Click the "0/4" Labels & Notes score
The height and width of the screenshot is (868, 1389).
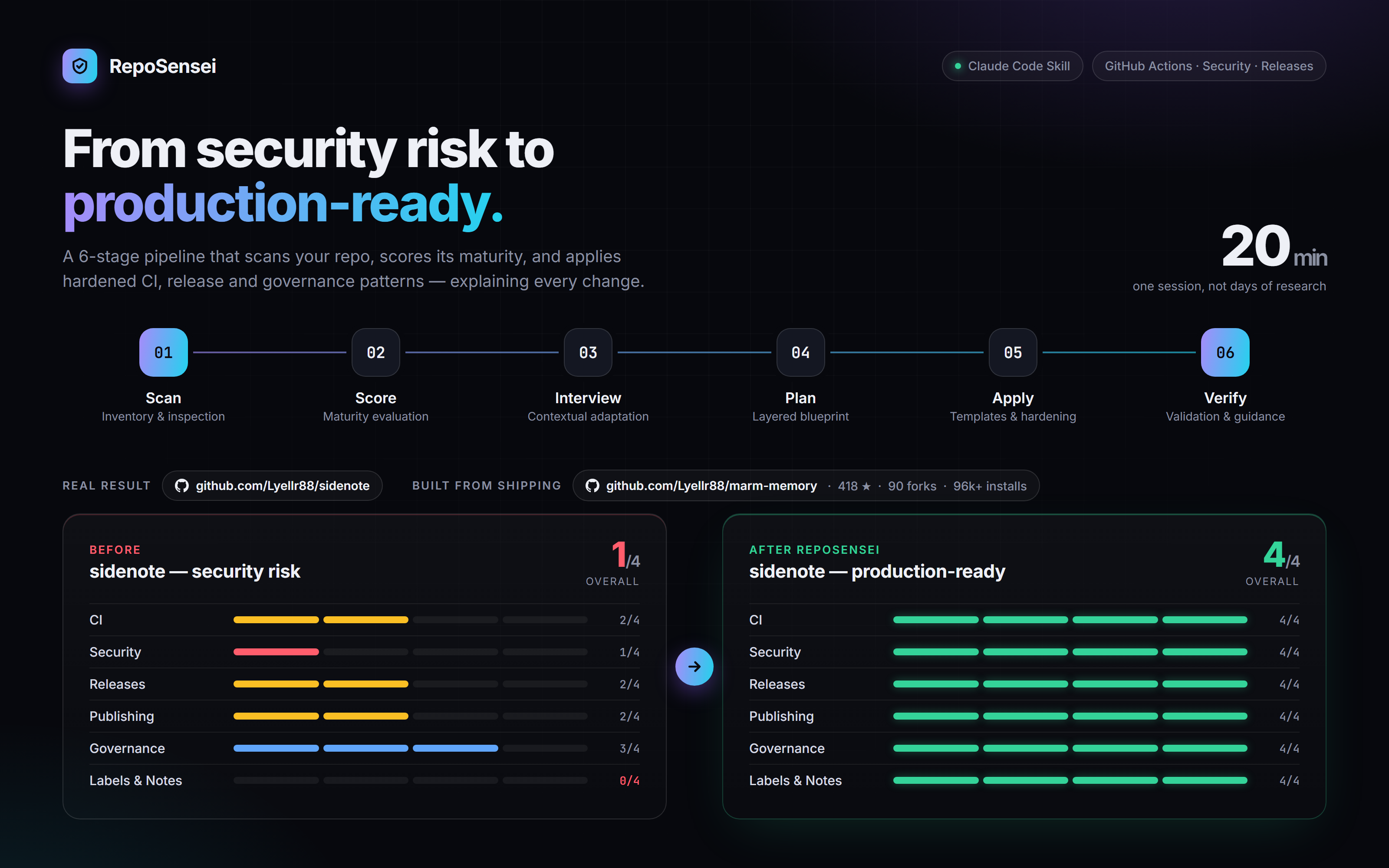point(630,781)
